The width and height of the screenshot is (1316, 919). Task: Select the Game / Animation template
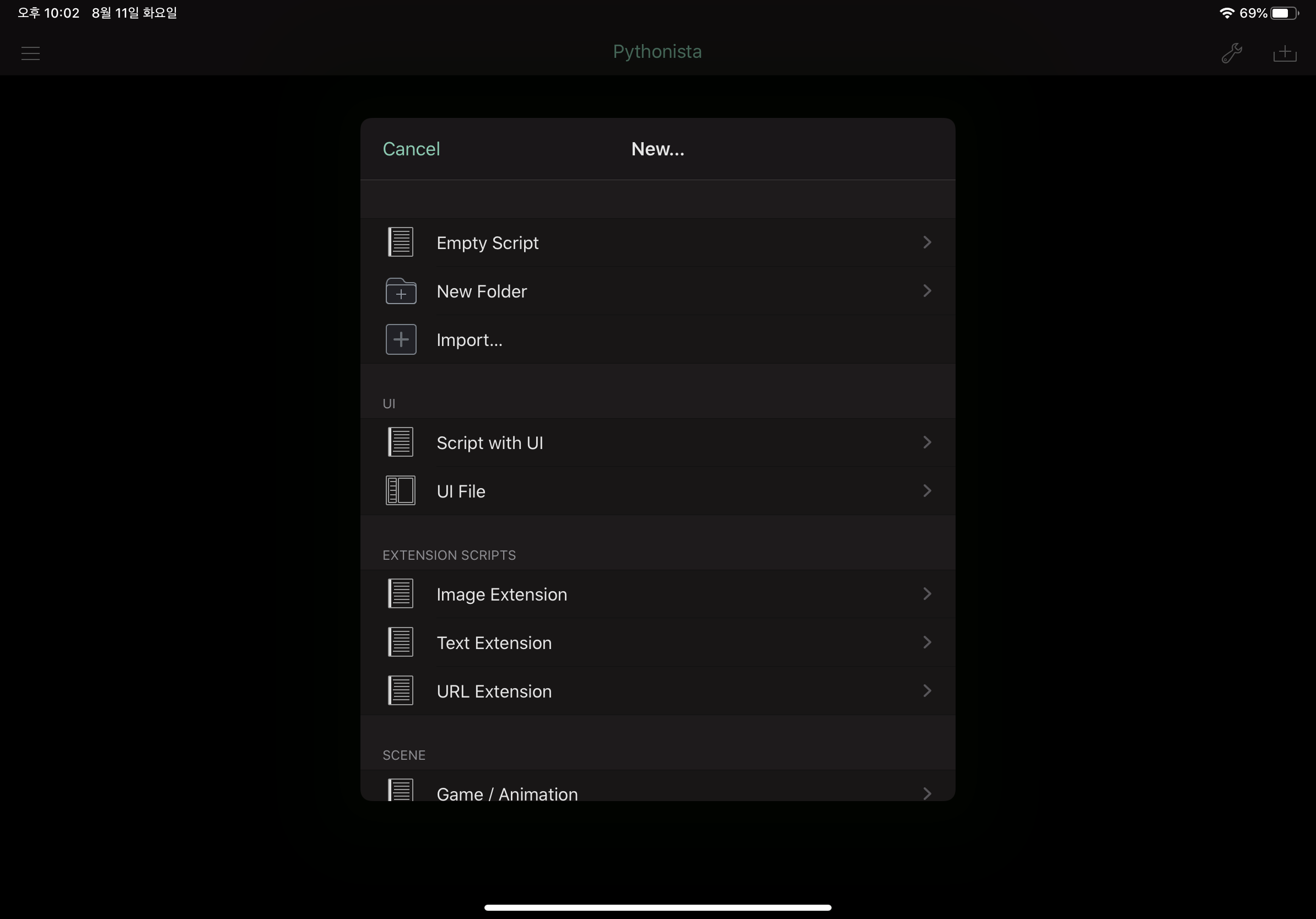[506, 793]
